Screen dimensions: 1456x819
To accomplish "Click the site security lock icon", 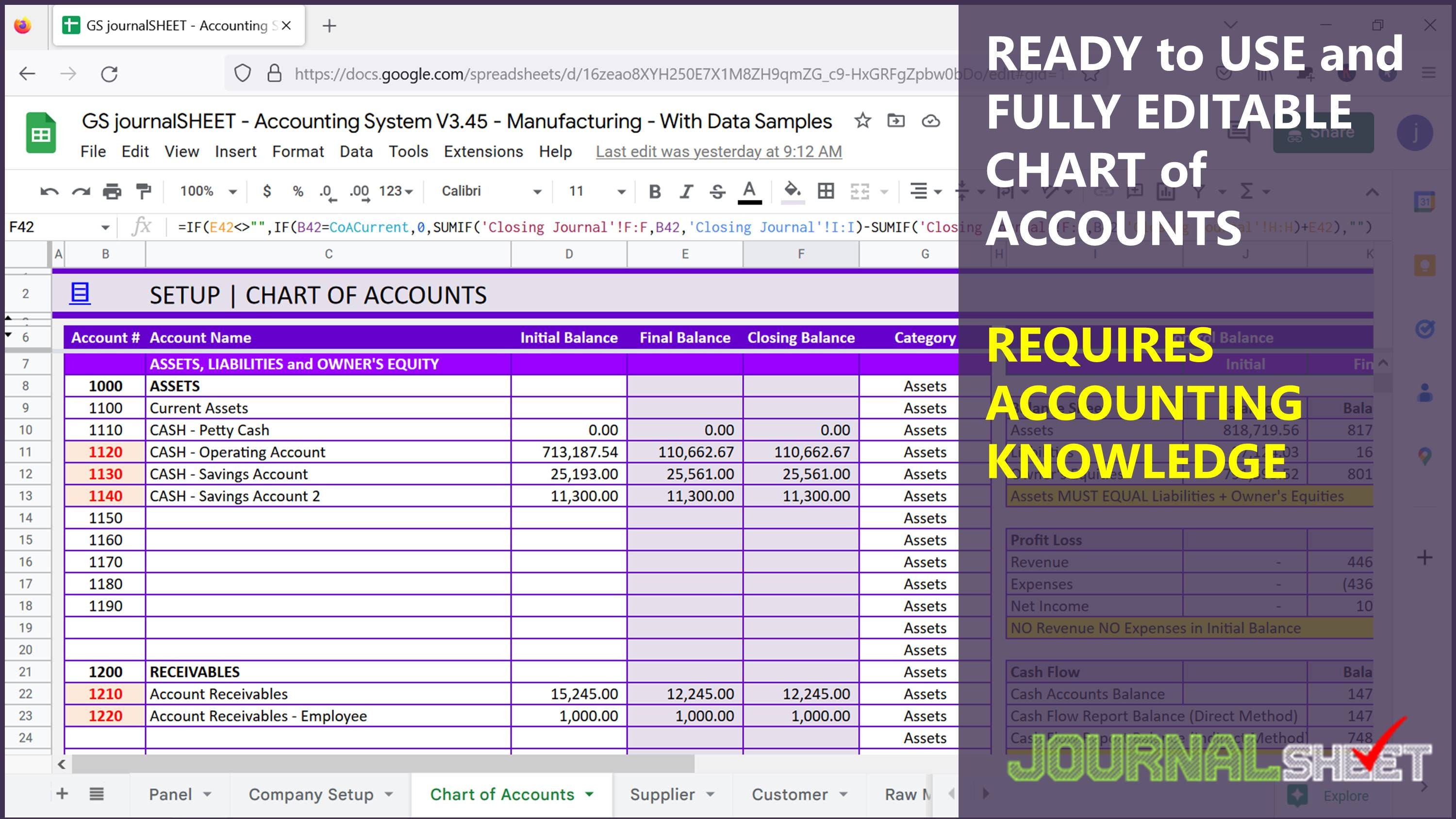I will coord(275,73).
